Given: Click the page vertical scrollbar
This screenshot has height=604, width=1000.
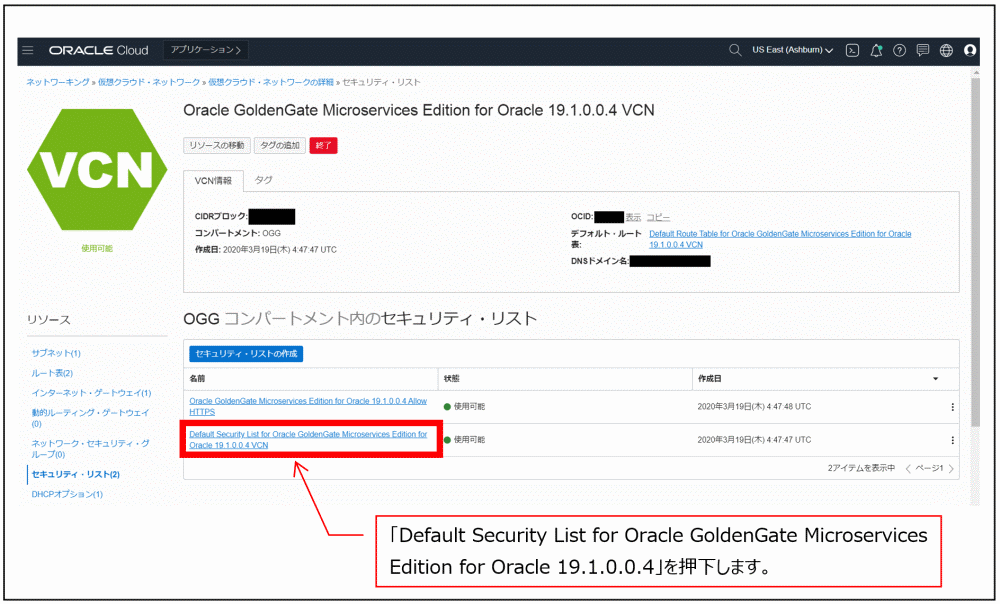Looking at the screenshot, I should click(x=975, y=252).
